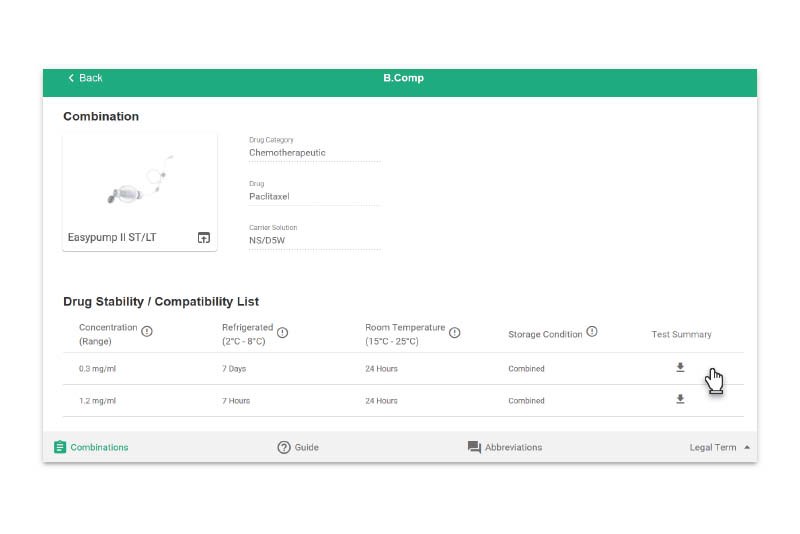Click the Back chevron arrow icon
This screenshot has height=534, width=800.
coord(71,78)
